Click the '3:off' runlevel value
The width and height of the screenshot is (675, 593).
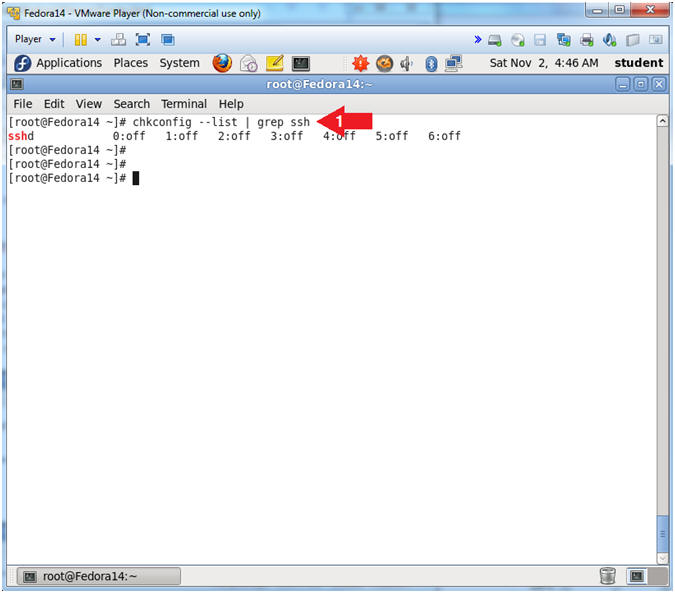coord(287,136)
